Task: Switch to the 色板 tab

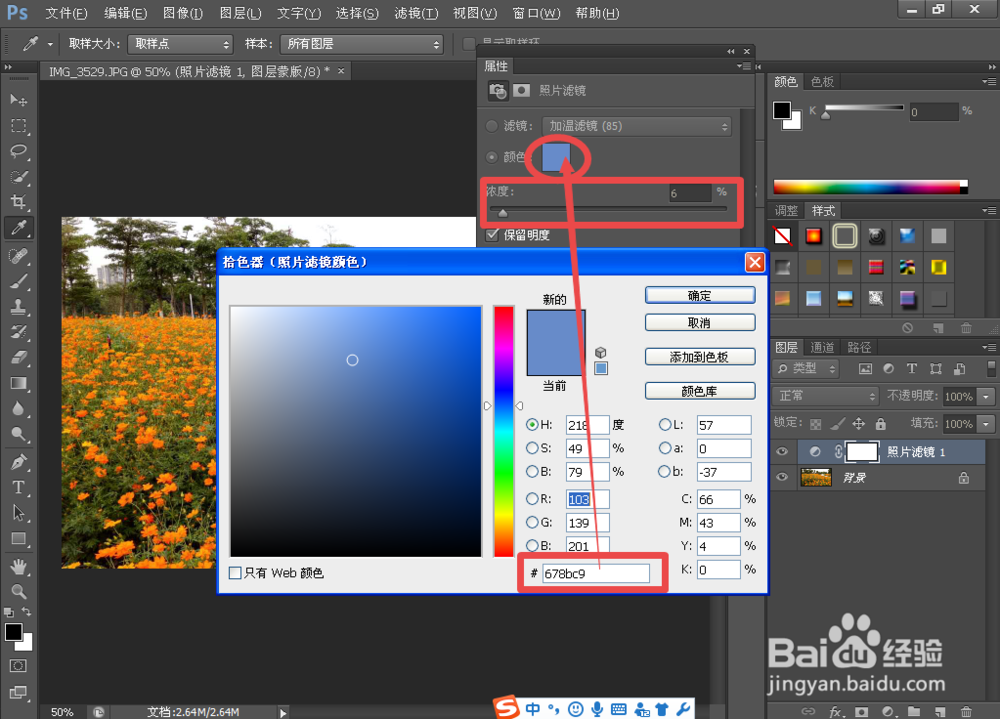Action: click(x=823, y=82)
